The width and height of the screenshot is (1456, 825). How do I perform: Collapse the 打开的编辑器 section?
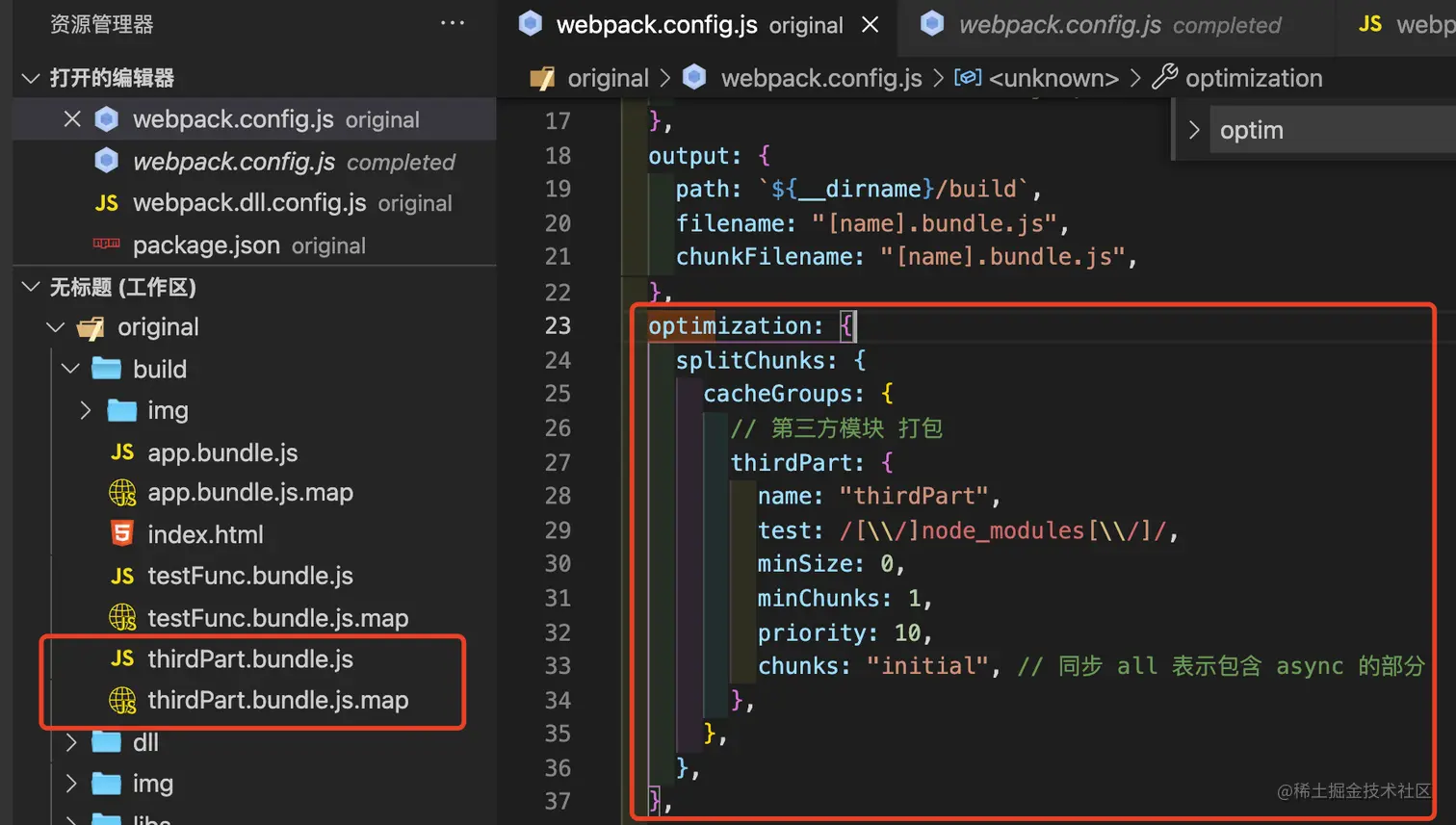pyautogui.click(x=31, y=78)
